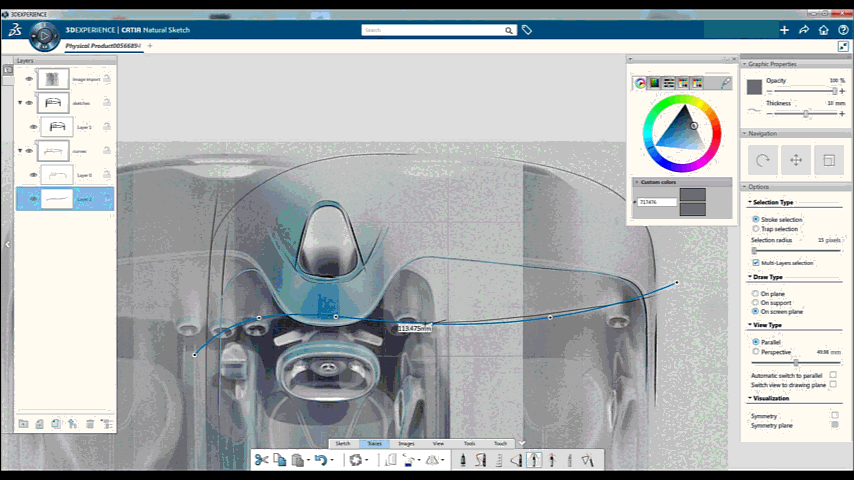Select On support draw type

[755, 302]
